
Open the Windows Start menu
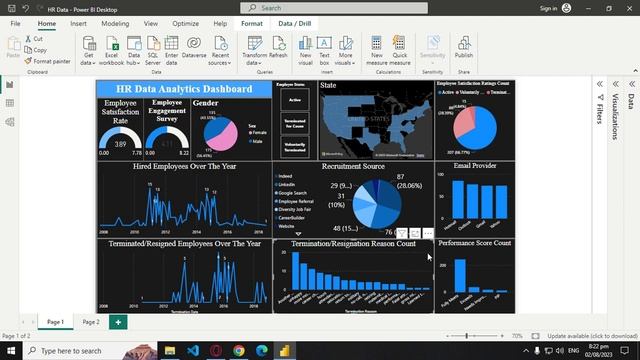(11, 351)
